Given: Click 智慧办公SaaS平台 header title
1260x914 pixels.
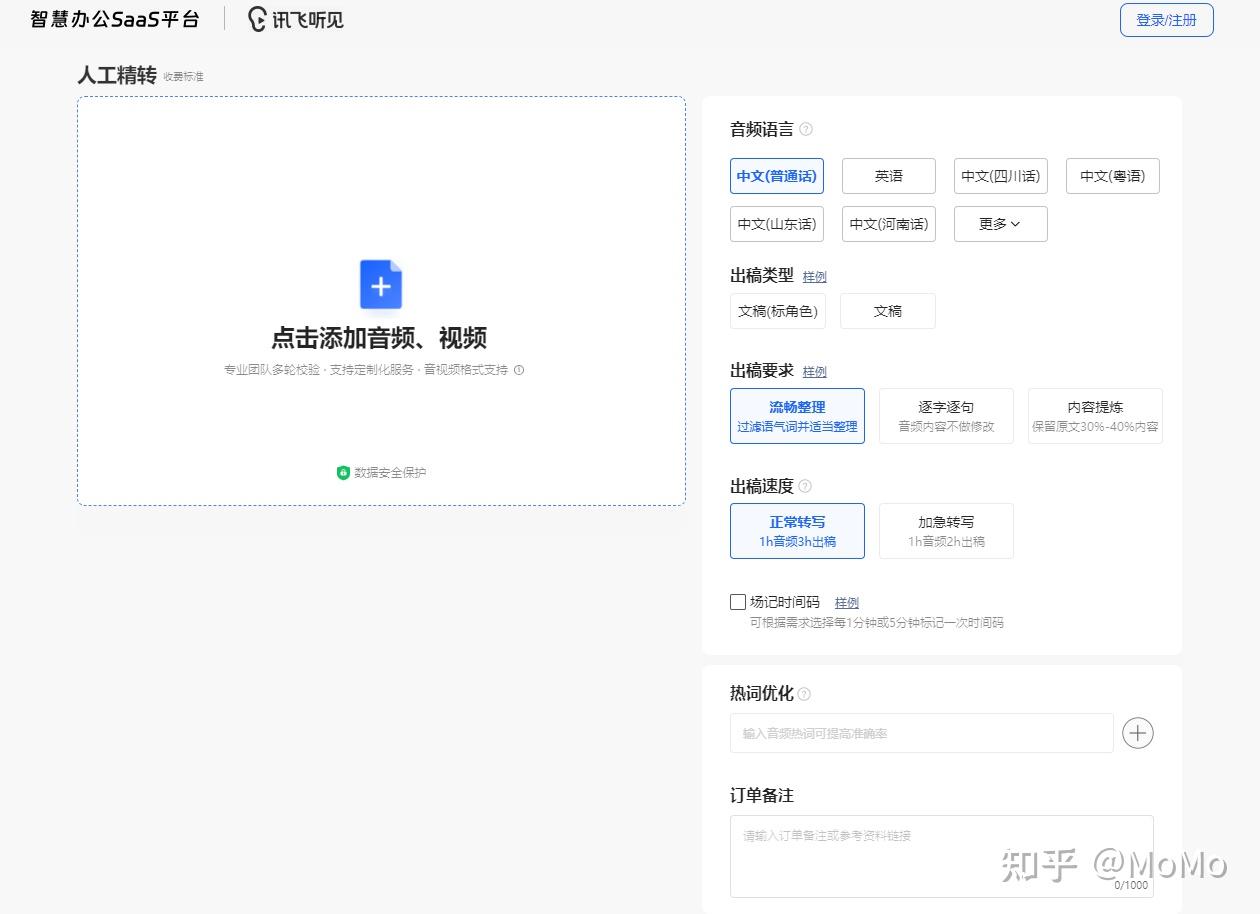Looking at the screenshot, I should (115, 19).
